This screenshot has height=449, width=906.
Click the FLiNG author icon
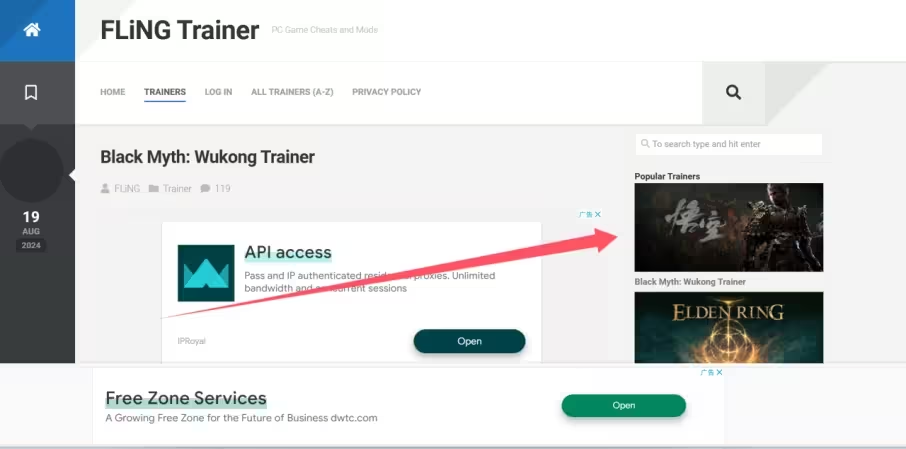pos(105,188)
